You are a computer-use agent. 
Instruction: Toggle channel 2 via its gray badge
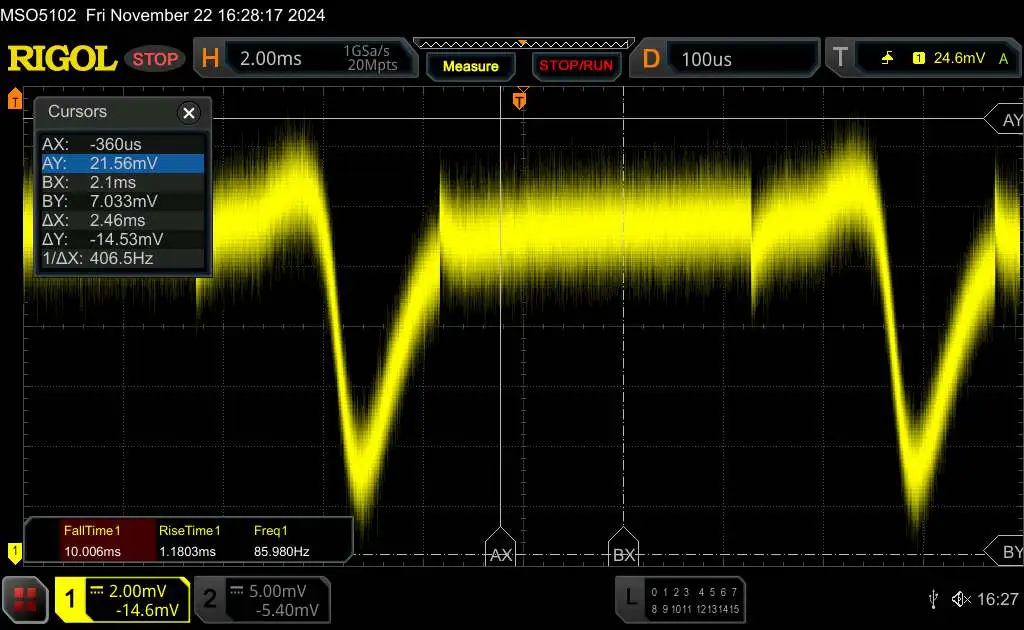(210, 599)
